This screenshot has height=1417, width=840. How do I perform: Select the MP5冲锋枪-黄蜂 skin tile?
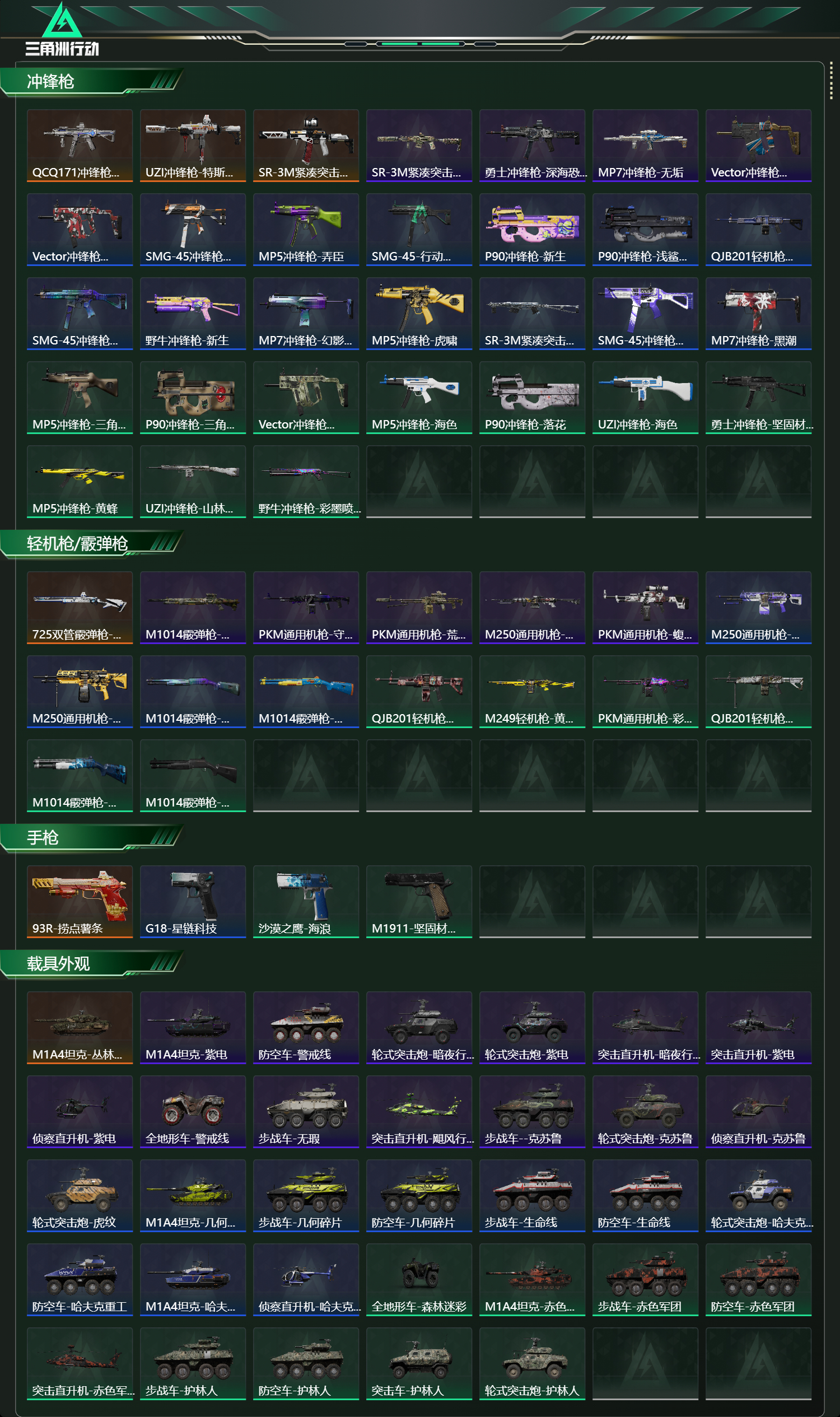click(80, 482)
